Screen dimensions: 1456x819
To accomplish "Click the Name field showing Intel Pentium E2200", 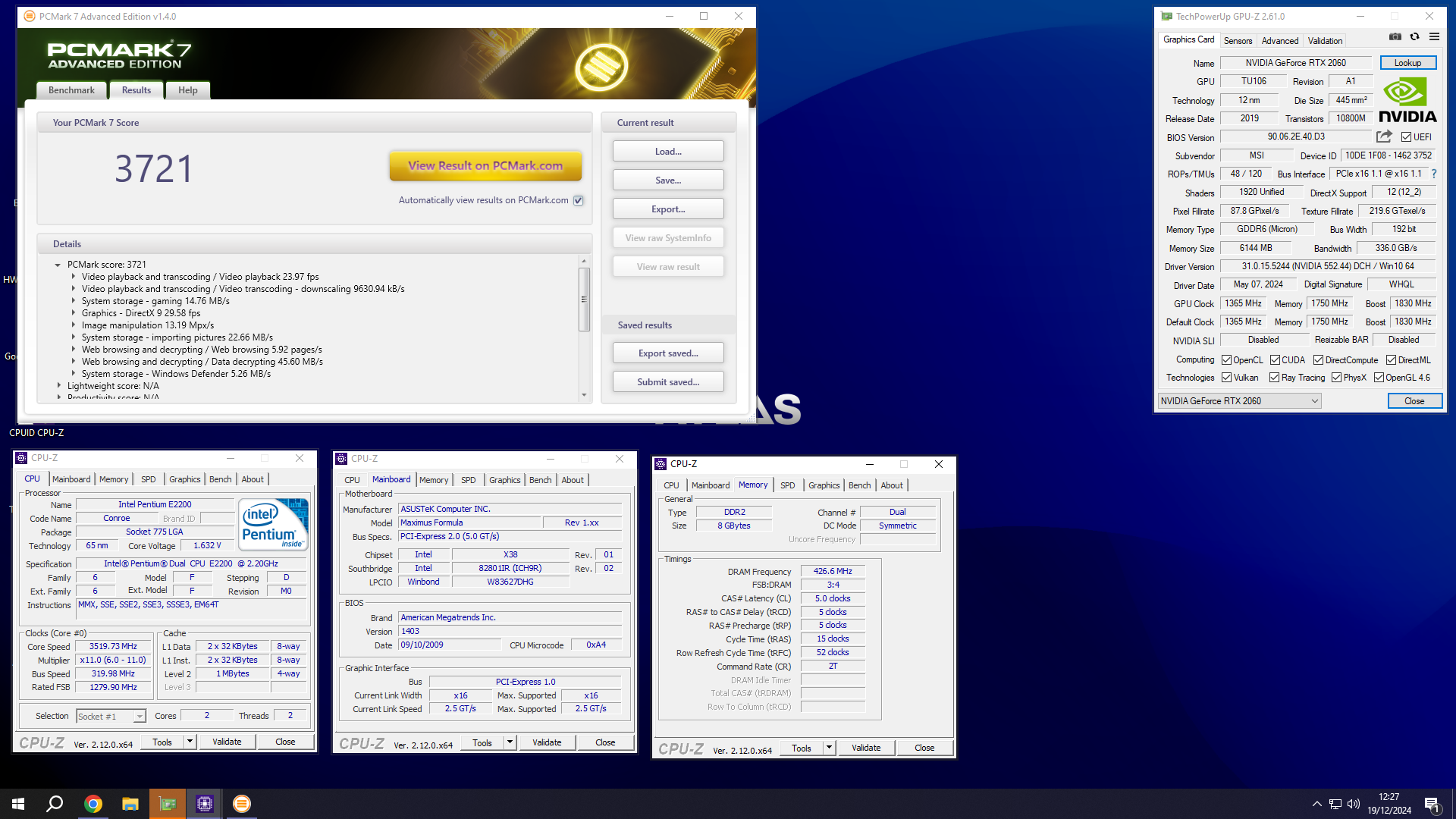I will click(x=155, y=504).
